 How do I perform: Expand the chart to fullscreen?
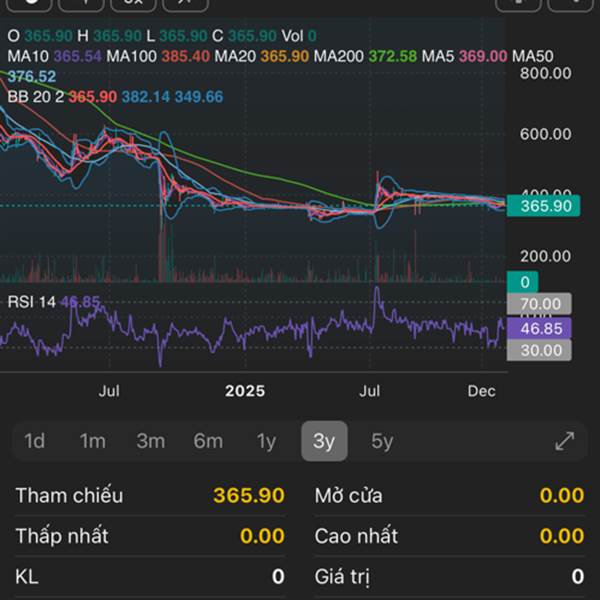565,441
